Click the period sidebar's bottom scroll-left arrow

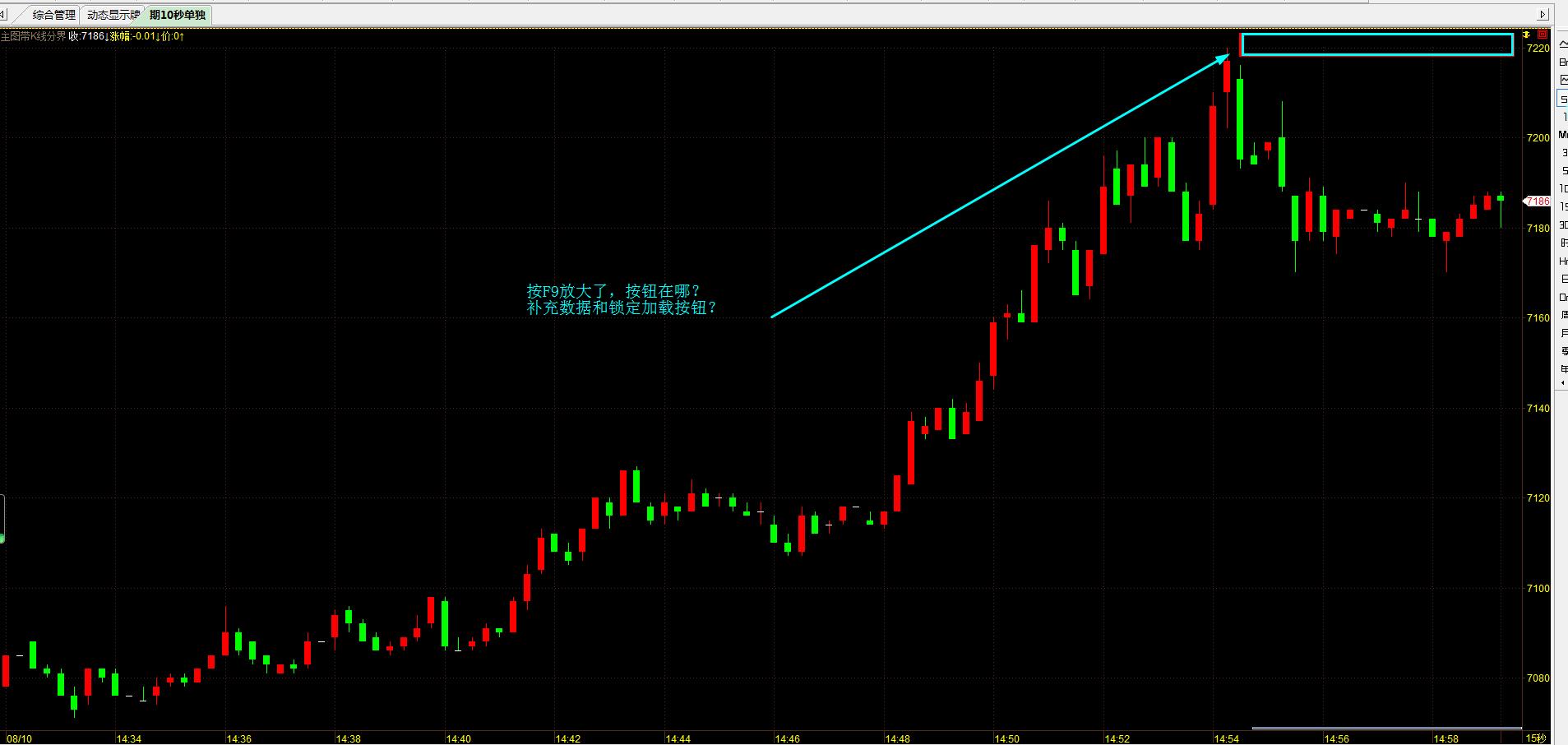click(x=1562, y=383)
